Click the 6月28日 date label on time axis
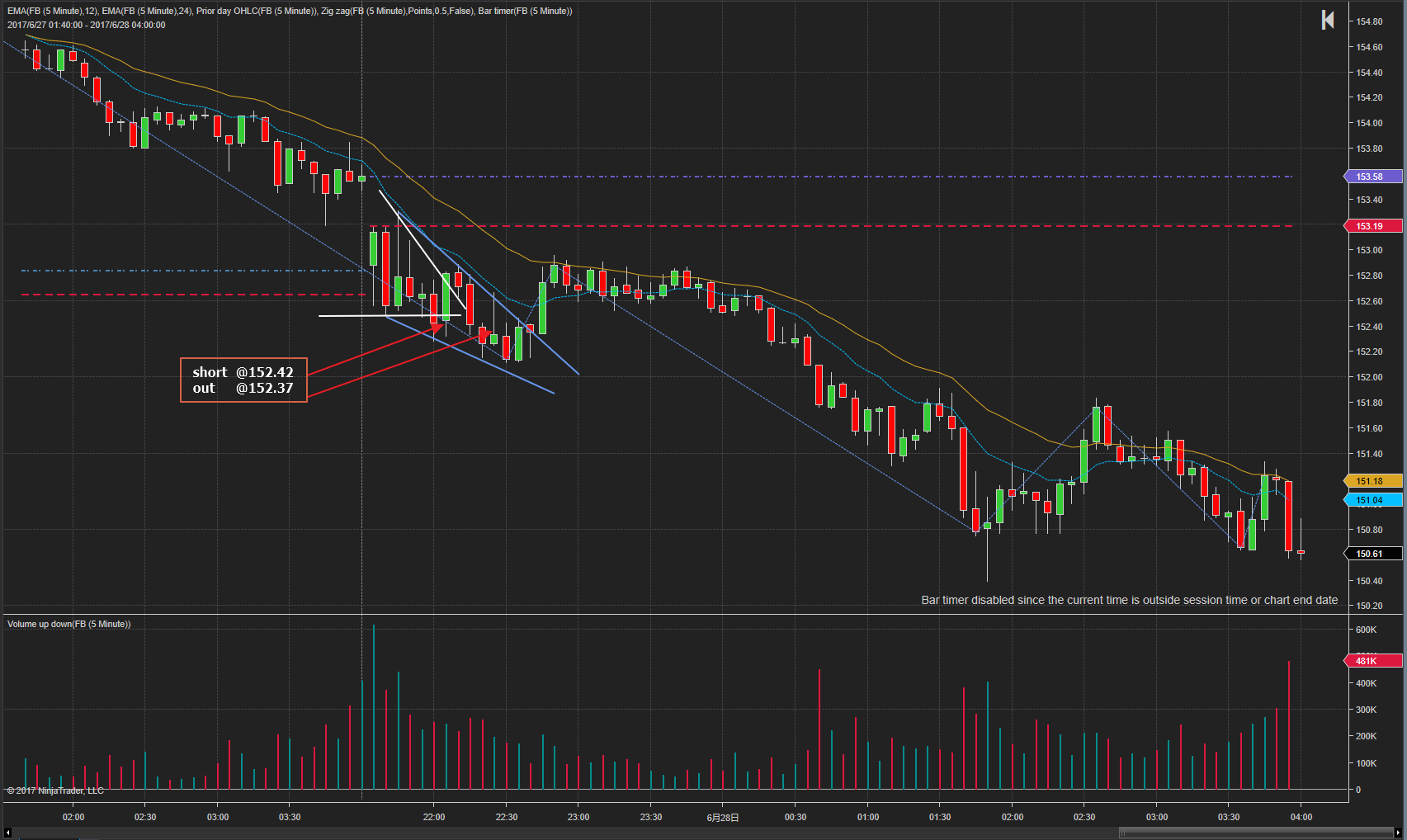The height and width of the screenshot is (840, 1407). [x=723, y=817]
